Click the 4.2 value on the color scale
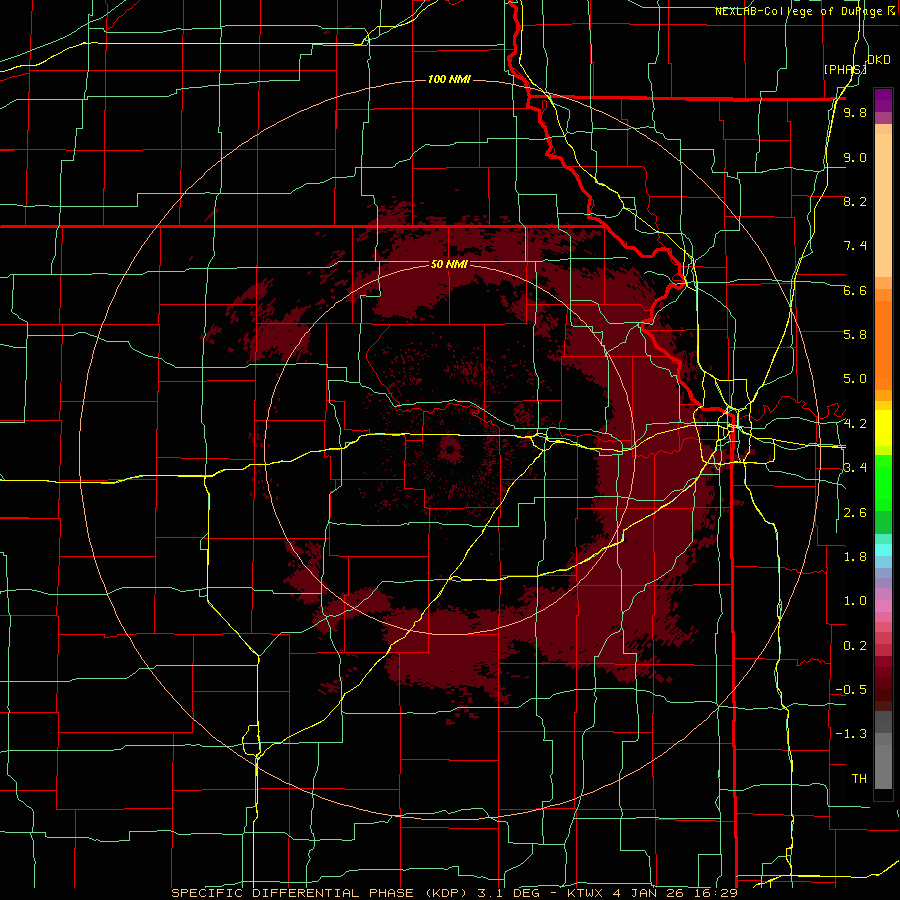The height and width of the screenshot is (900, 900). [x=855, y=424]
